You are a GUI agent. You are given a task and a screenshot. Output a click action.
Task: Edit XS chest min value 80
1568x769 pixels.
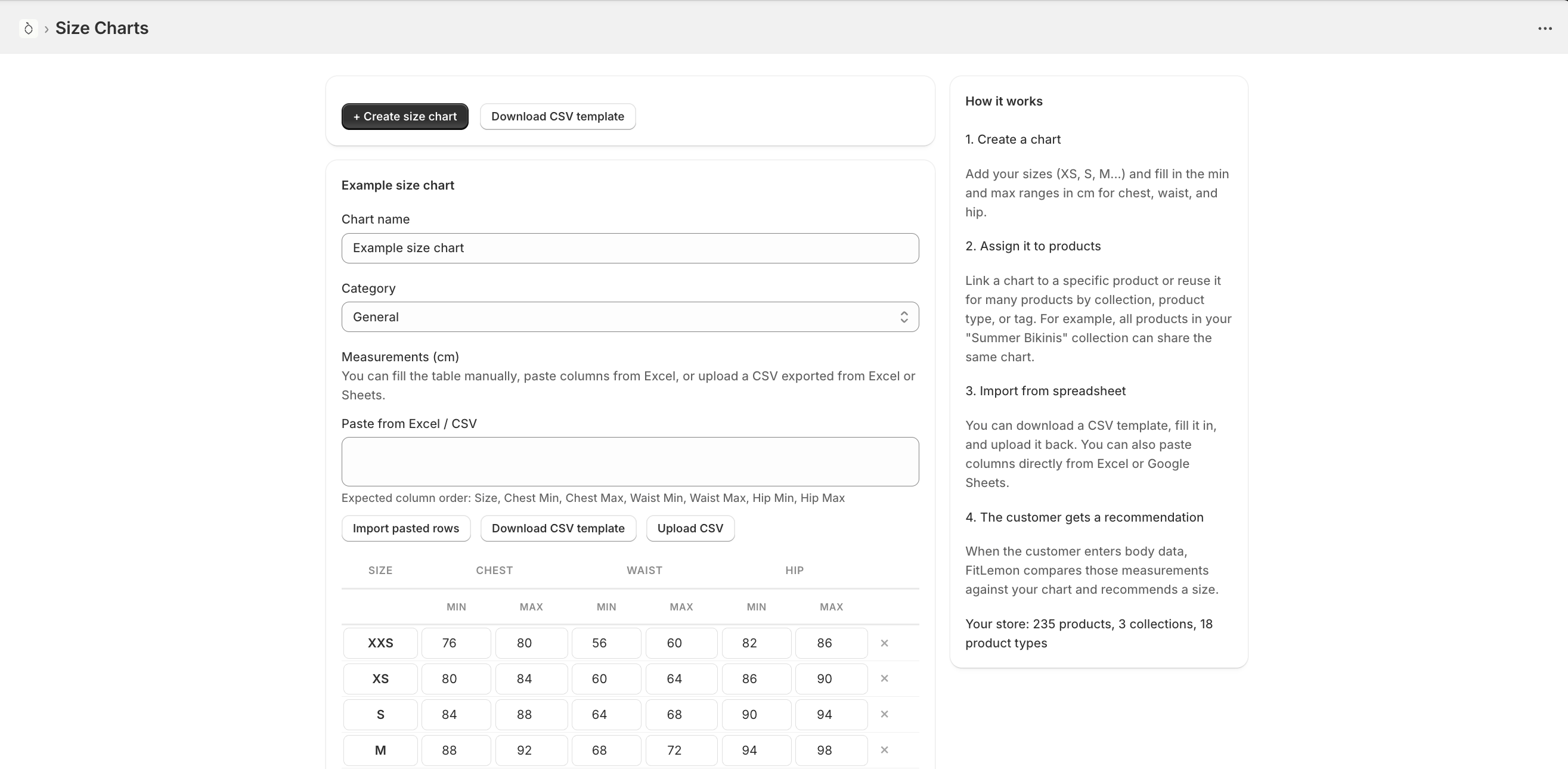click(456, 679)
